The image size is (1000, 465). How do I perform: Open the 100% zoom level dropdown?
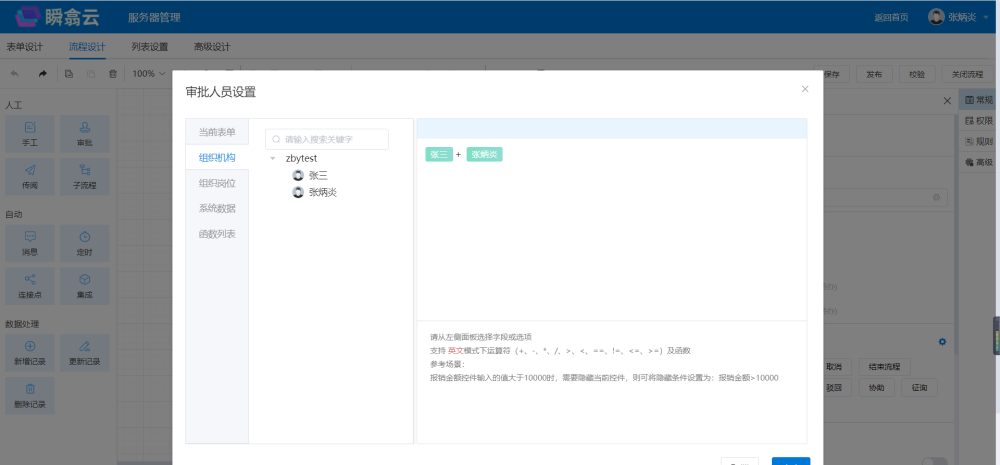149,73
